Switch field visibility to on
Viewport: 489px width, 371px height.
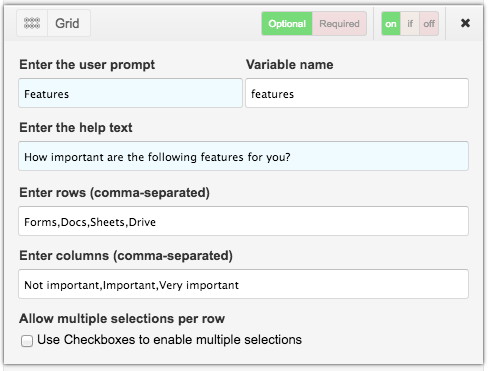(391, 24)
